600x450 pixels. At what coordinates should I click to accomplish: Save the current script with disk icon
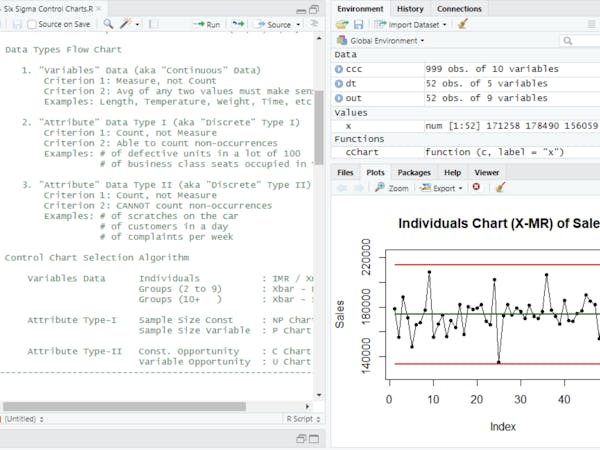[17, 24]
